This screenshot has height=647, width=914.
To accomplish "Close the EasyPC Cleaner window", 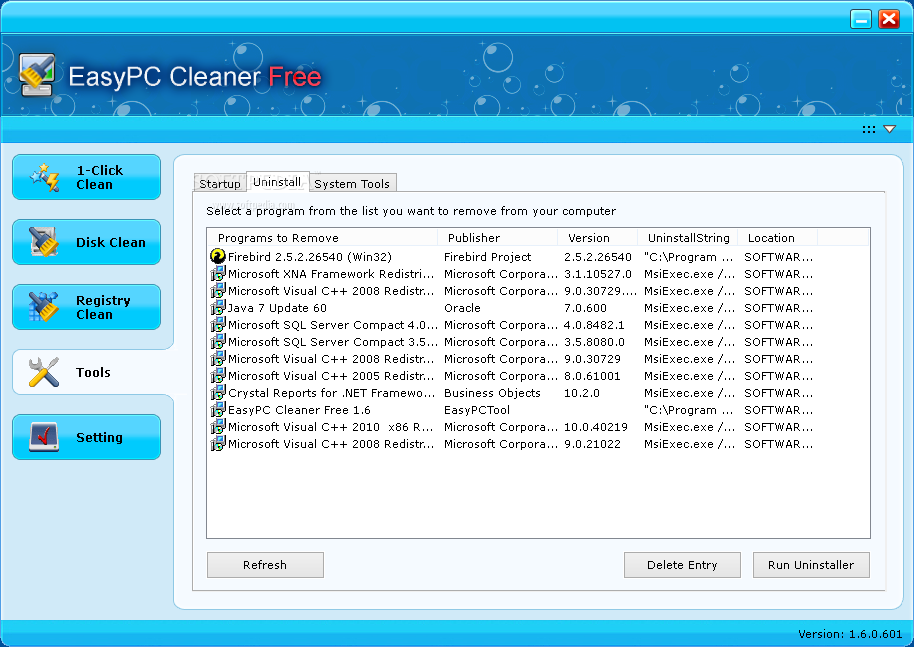I will point(890,19).
